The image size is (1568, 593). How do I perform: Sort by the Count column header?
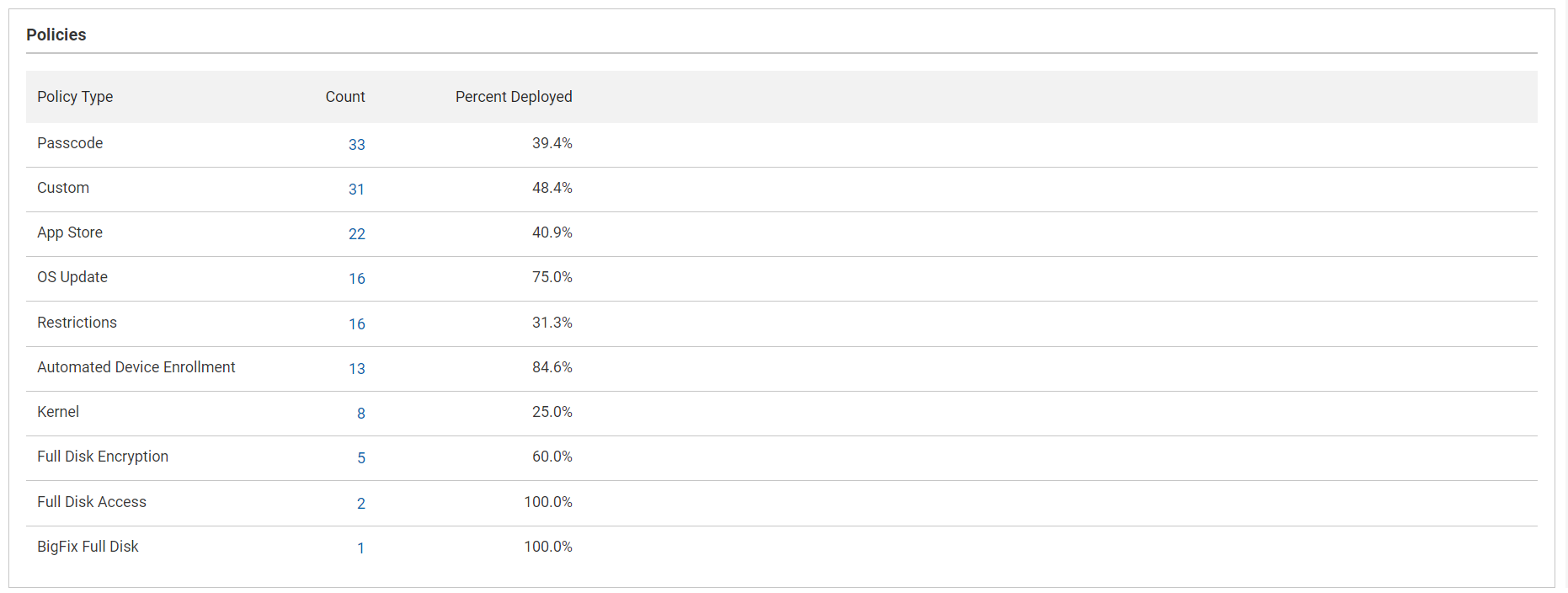coord(345,97)
